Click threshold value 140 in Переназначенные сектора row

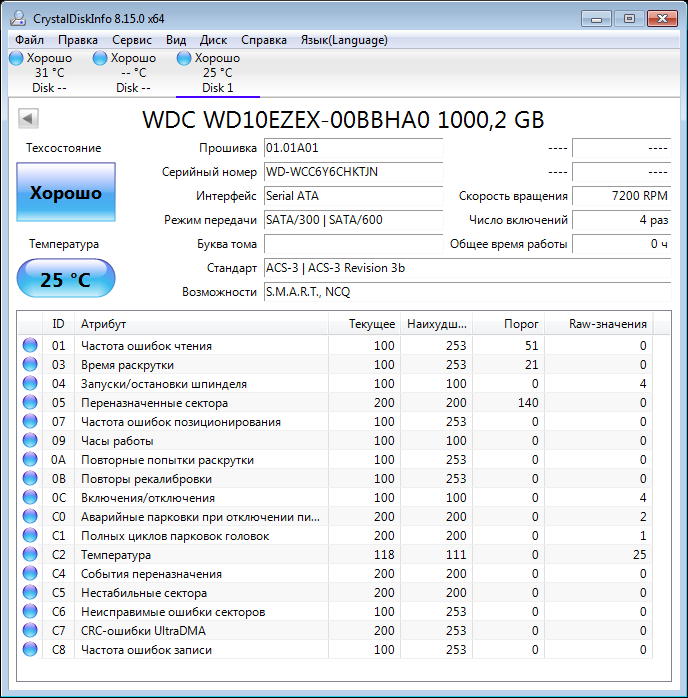coord(528,403)
